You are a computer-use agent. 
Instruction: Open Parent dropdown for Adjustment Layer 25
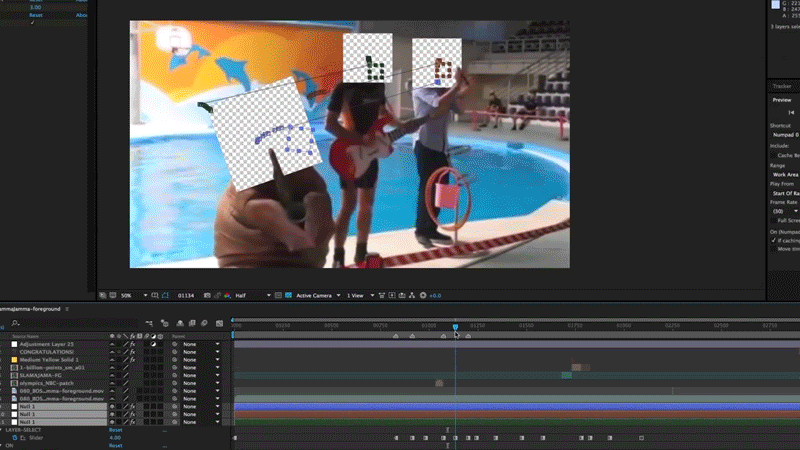201,344
